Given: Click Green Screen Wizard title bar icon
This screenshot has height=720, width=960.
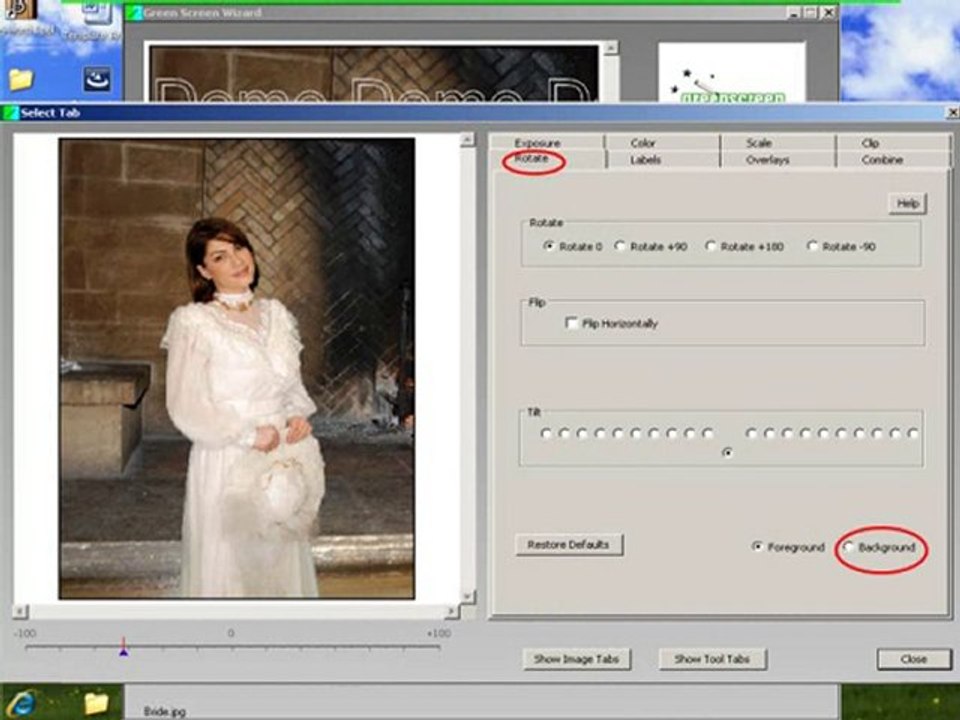Looking at the screenshot, I should coord(135,12).
